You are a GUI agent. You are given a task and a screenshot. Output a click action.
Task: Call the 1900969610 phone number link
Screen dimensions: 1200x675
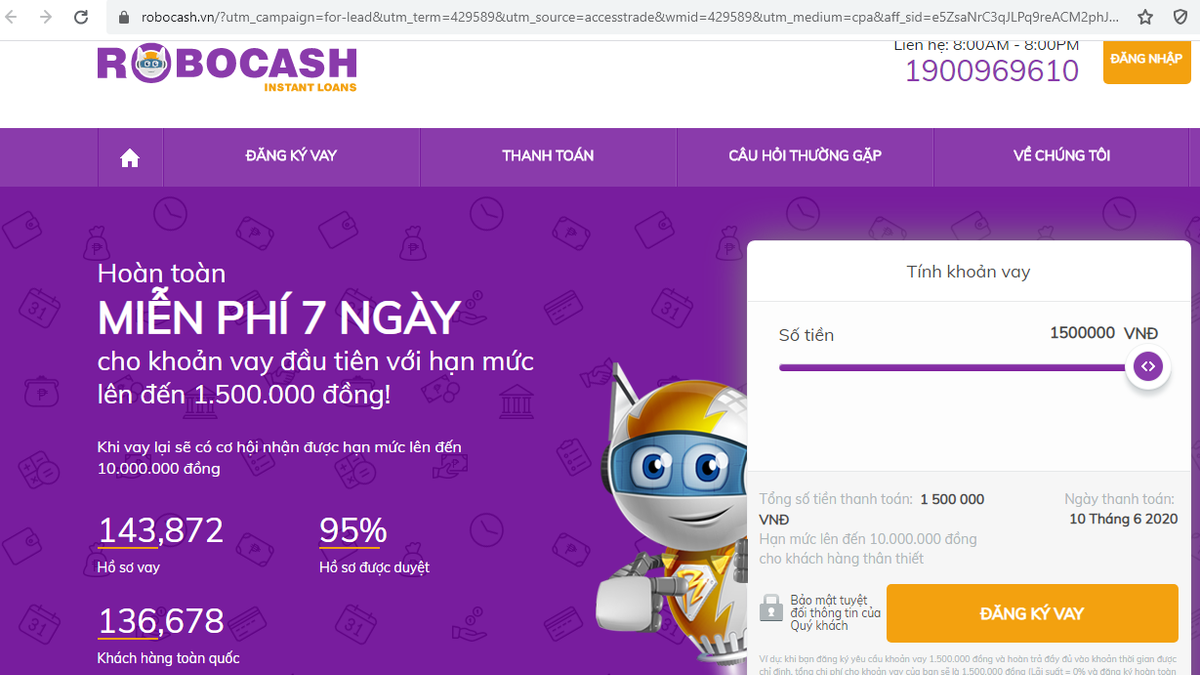991,72
